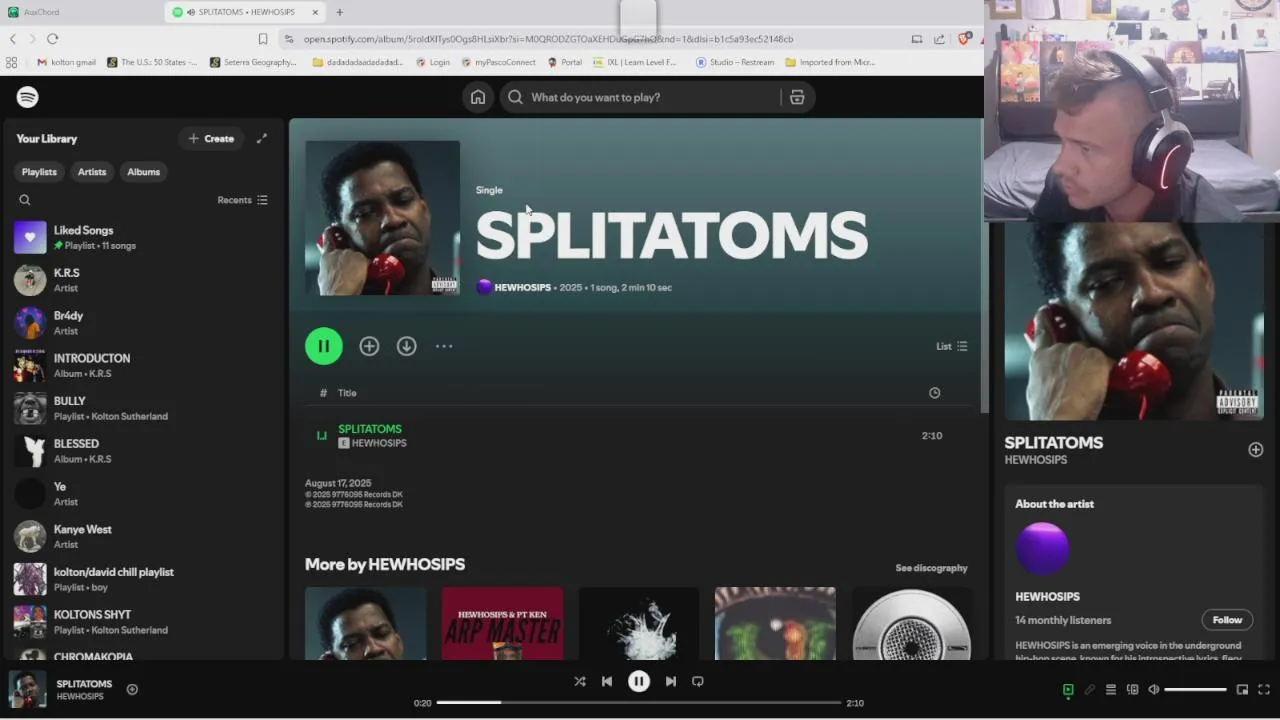Select the SPLITATOMS track row title
The height and width of the screenshot is (720, 1280).
tap(370, 429)
